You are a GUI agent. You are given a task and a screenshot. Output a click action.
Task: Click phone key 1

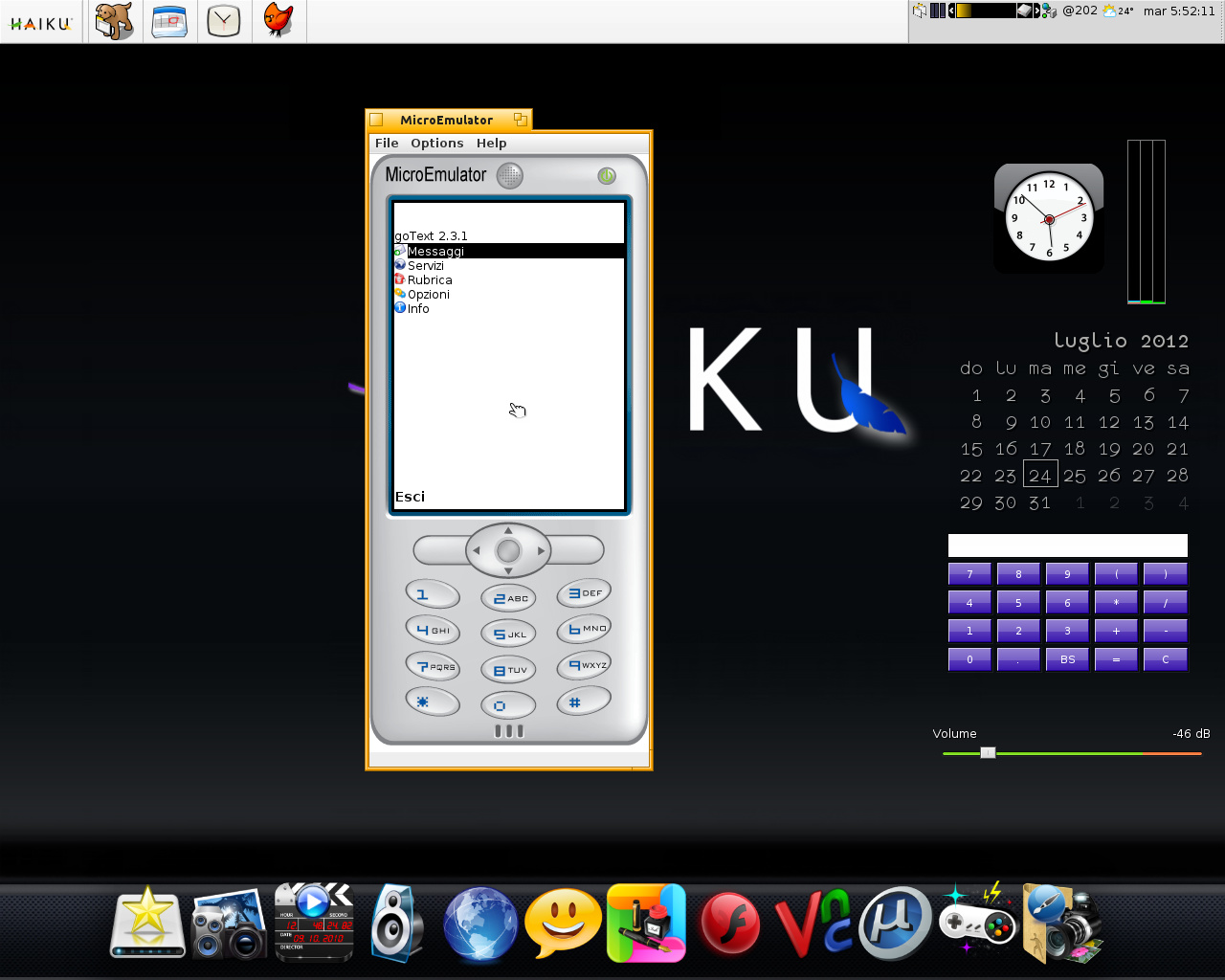pyautogui.click(x=433, y=594)
